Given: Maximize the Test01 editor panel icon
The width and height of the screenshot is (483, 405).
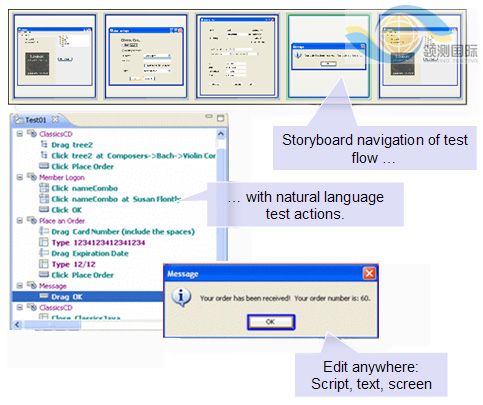Looking at the screenshot, I should pyautogui.click(x=220, y=118).
